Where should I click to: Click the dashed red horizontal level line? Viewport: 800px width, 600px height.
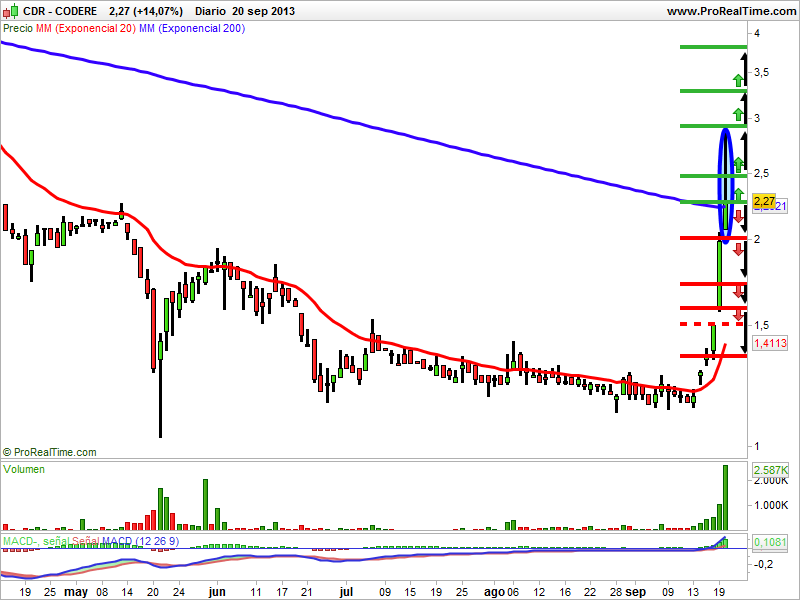(x=713, y=324)
